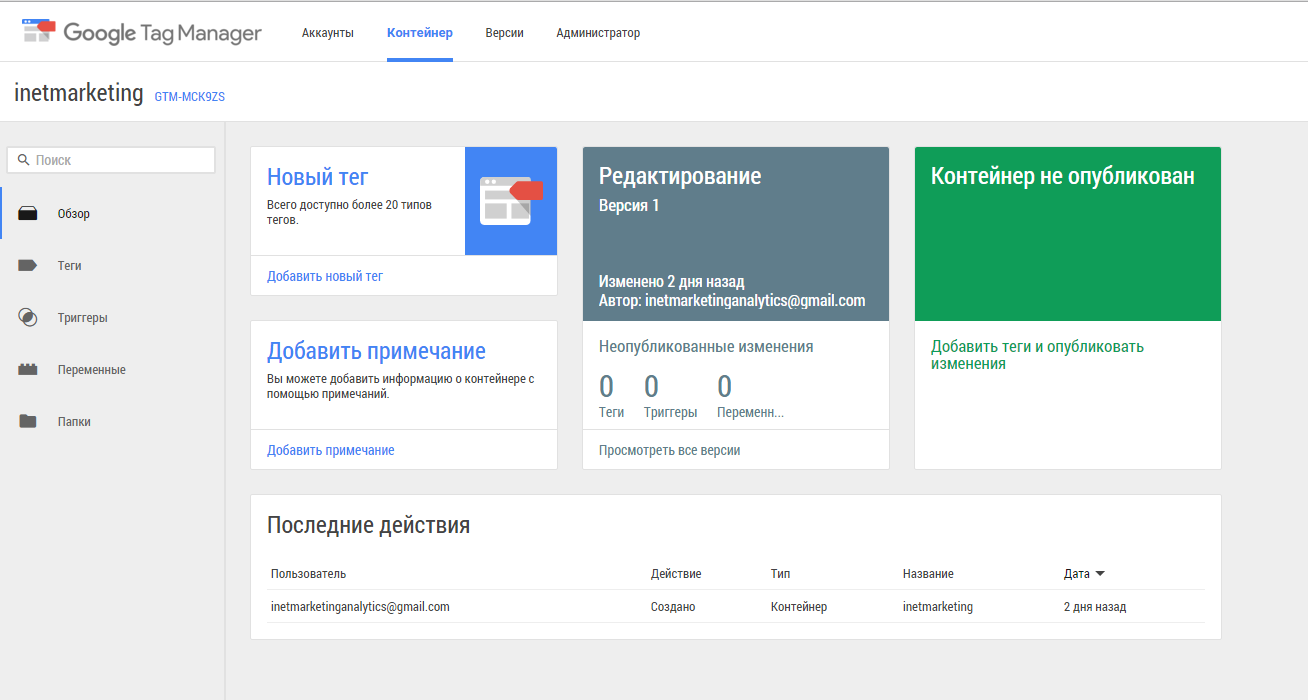Click the Переменн... unpublished count 0
The image size is (1308, 700).
(x=725, y=386)
